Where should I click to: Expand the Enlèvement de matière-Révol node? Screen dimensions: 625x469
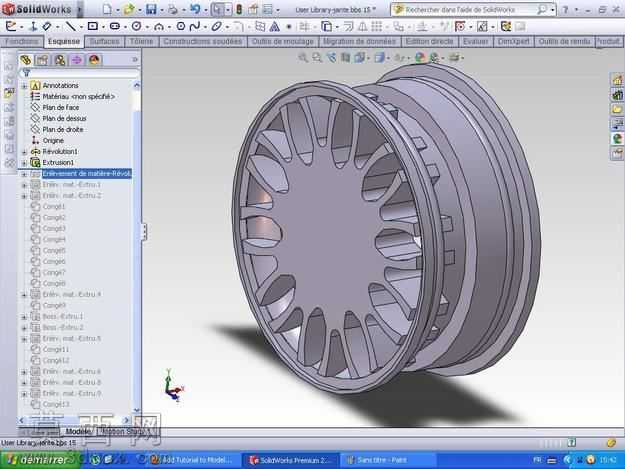24,174
